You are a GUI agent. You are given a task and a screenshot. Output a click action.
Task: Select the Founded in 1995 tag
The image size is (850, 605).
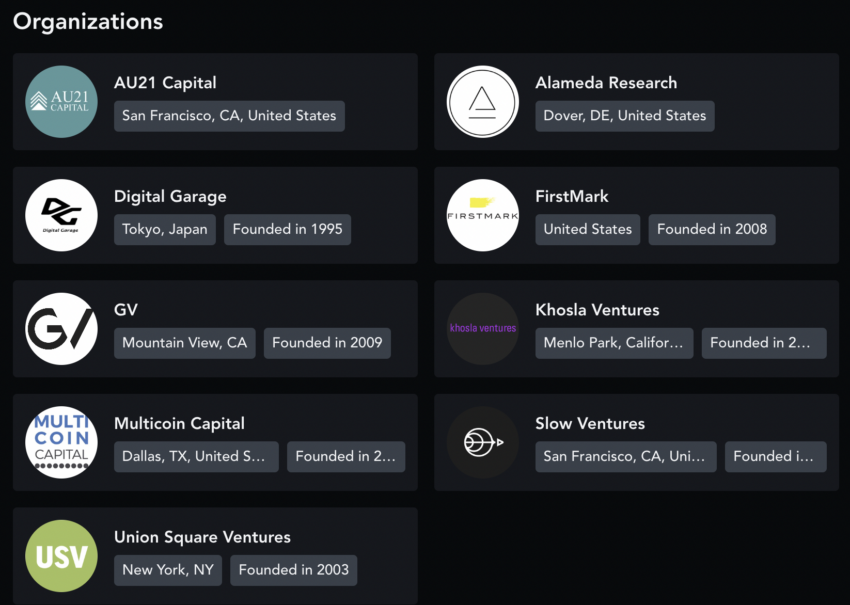[287, 229]
